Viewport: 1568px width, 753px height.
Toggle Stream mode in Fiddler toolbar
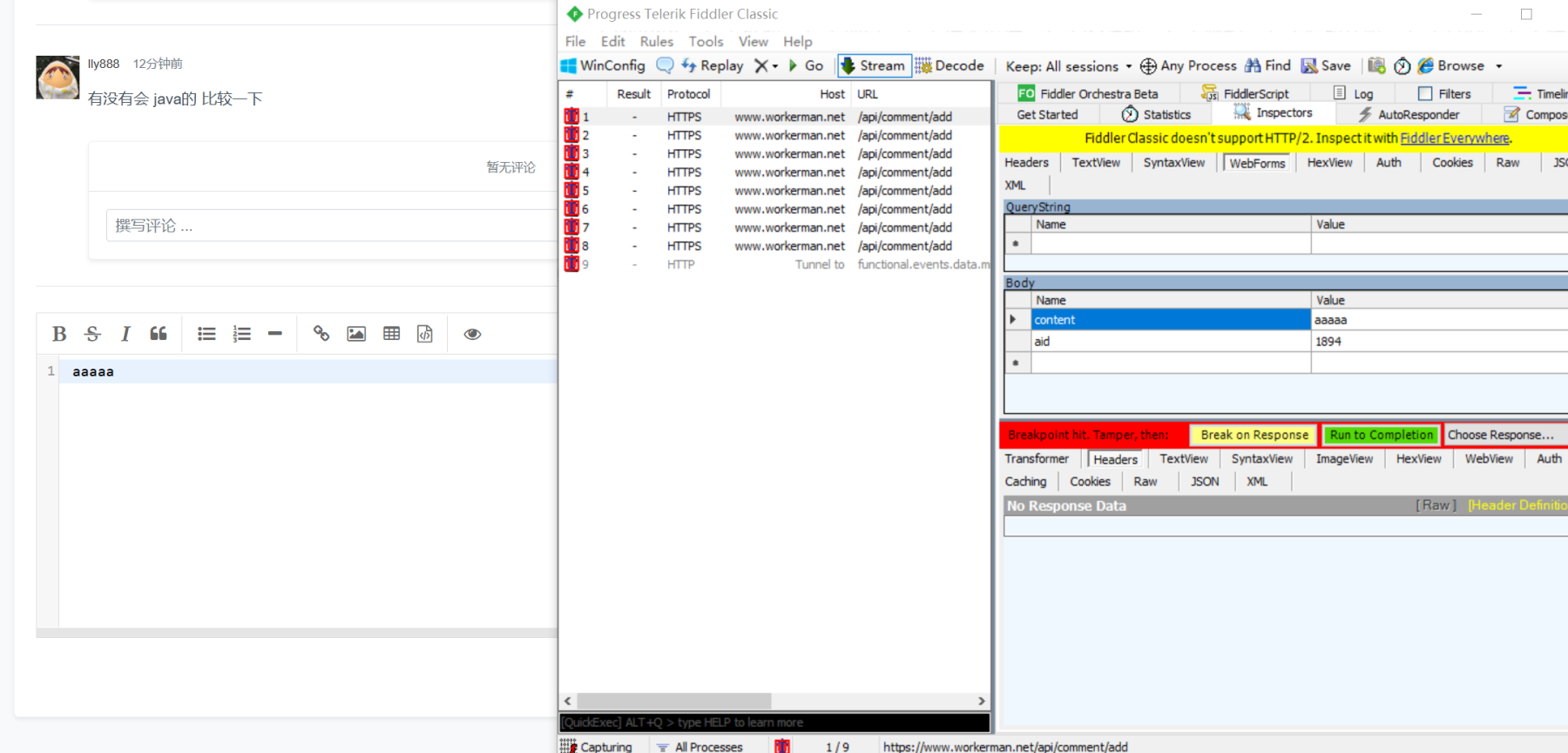click(873, 65)
